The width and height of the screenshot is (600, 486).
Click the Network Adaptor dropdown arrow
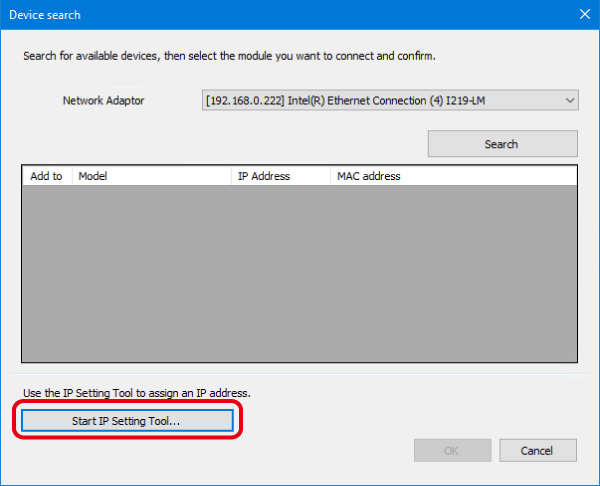(x=569, y=100)
